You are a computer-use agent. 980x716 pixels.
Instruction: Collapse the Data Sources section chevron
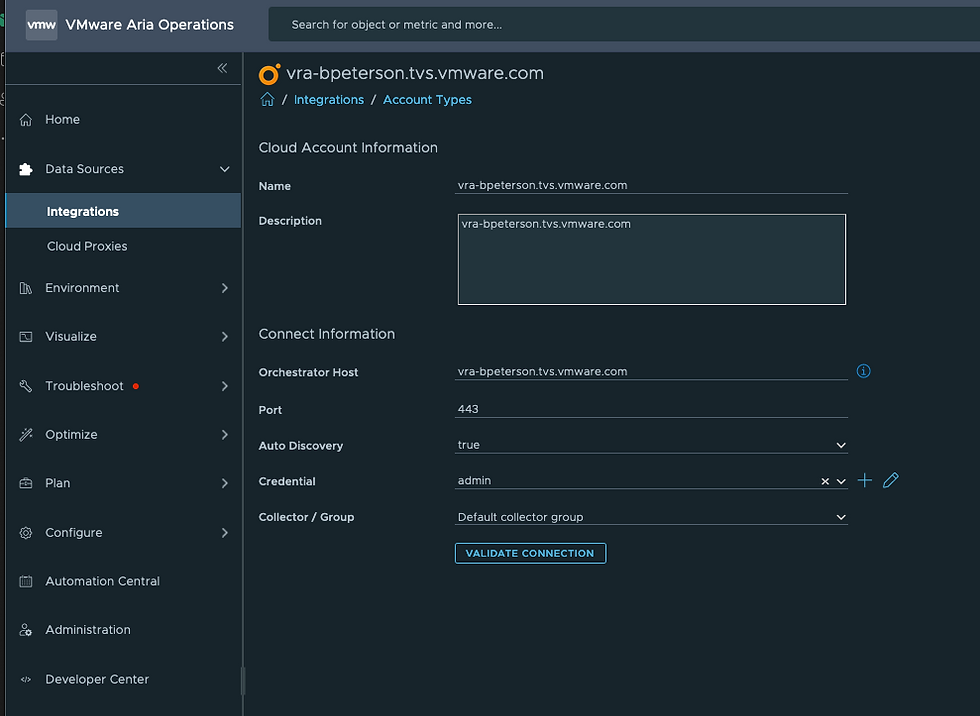coord(224,169)
